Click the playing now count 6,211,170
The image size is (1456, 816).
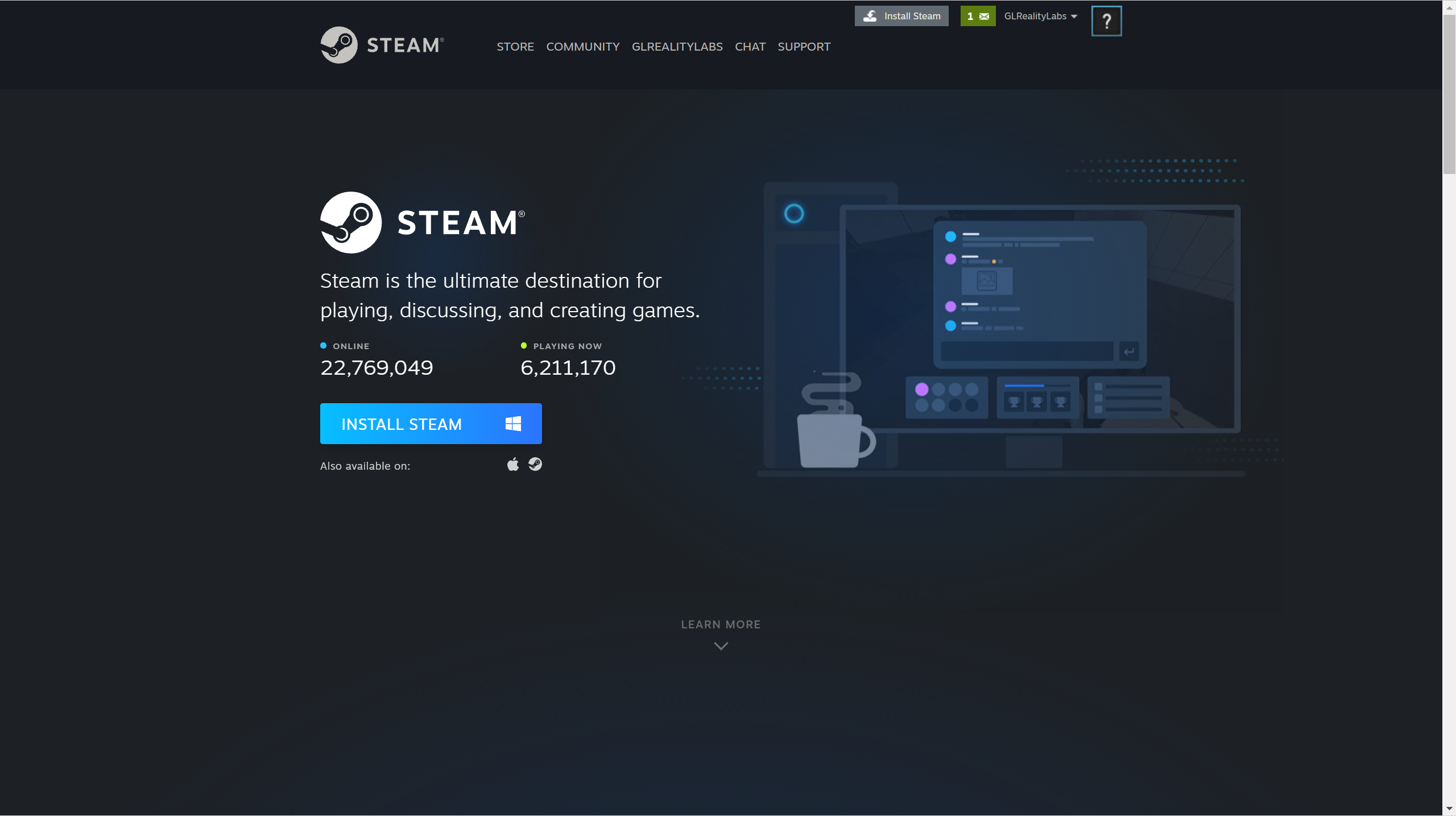click(x=568, y=368)
